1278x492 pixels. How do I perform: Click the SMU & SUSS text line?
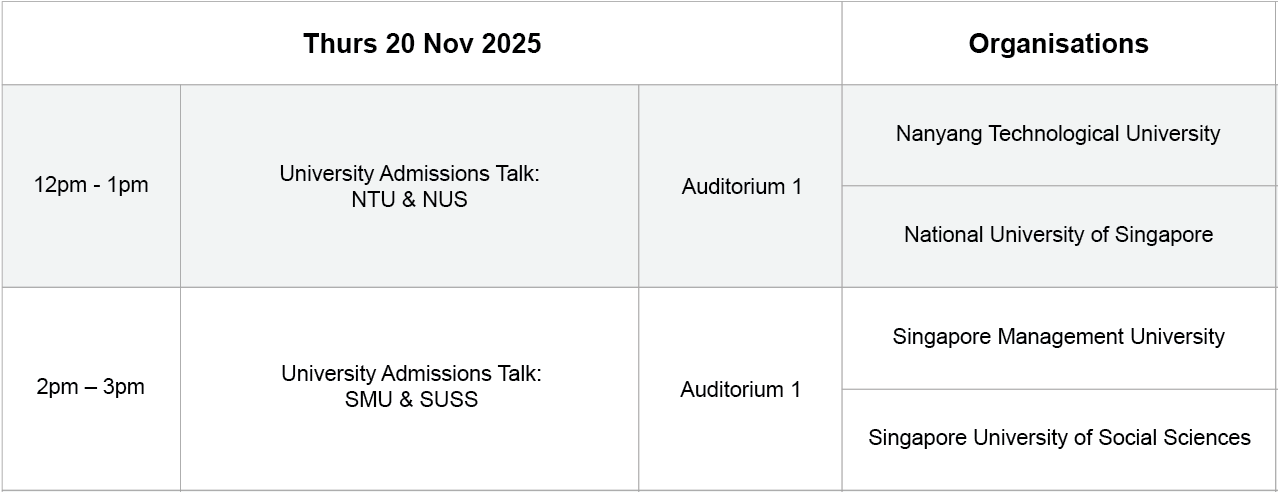pos(410,399)
